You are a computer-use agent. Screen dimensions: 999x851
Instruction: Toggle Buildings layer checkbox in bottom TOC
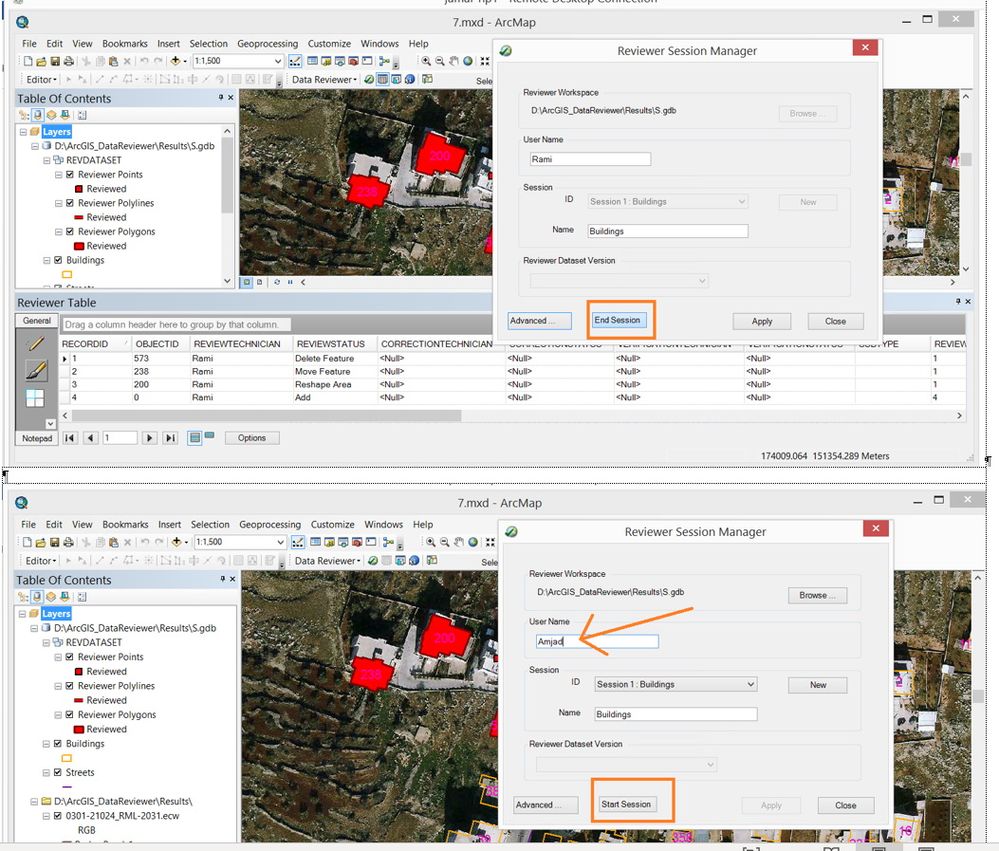(58, 743)
